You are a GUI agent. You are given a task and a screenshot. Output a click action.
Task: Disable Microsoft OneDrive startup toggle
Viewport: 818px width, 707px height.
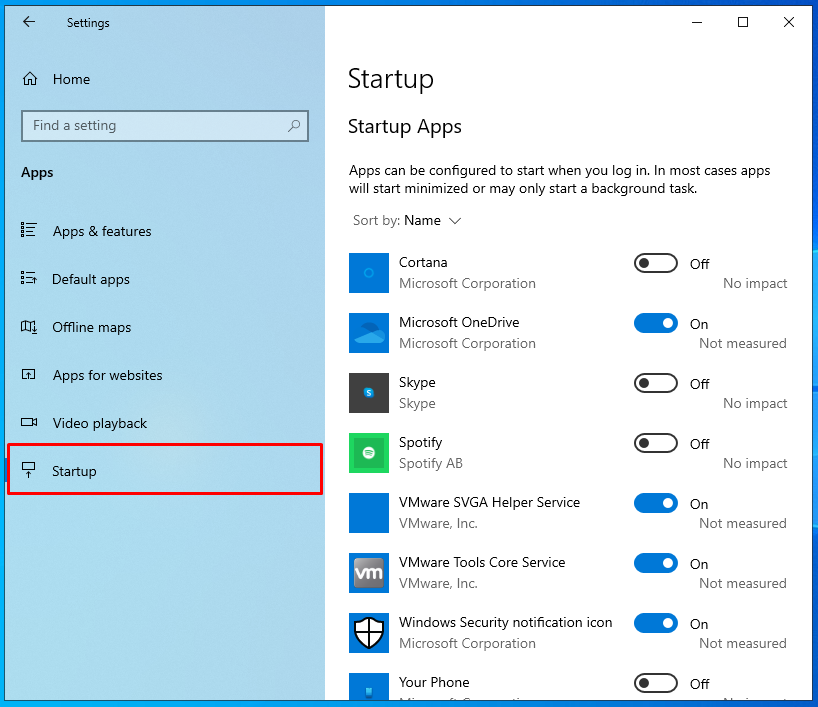point(656,323)
